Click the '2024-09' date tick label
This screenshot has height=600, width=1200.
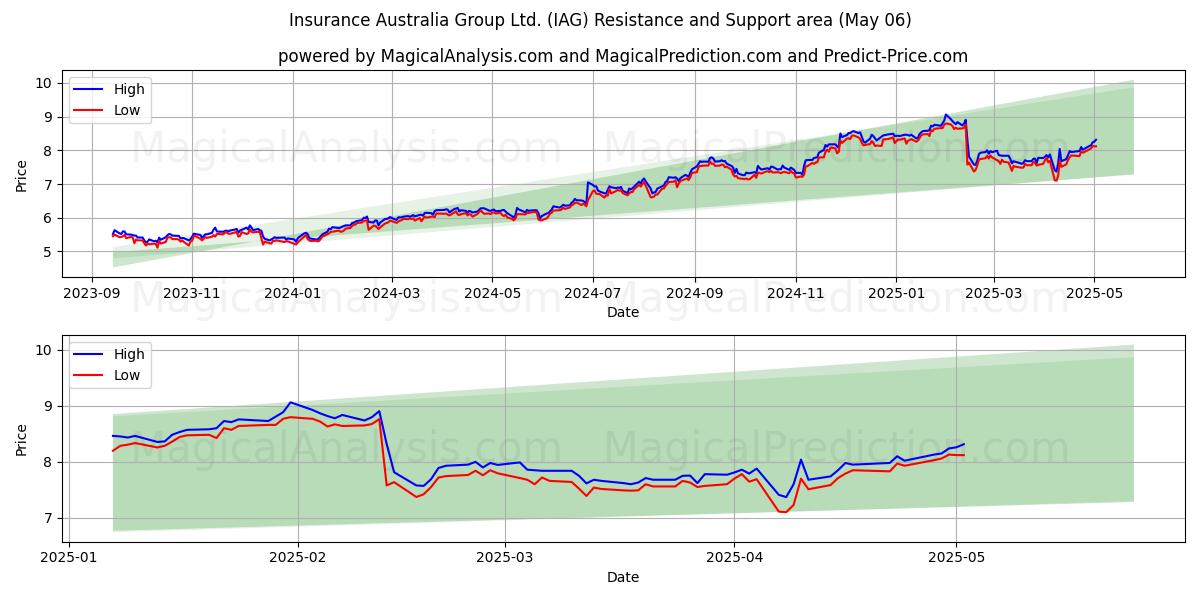tap(695, 294)
